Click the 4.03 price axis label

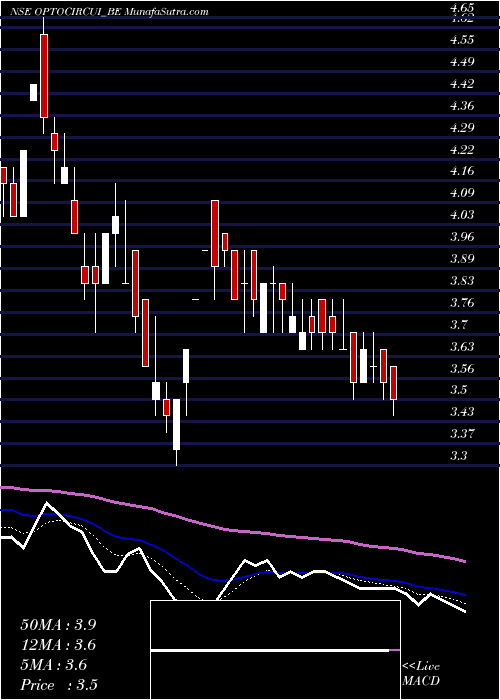pyautogui.click(x=462, y=215)
